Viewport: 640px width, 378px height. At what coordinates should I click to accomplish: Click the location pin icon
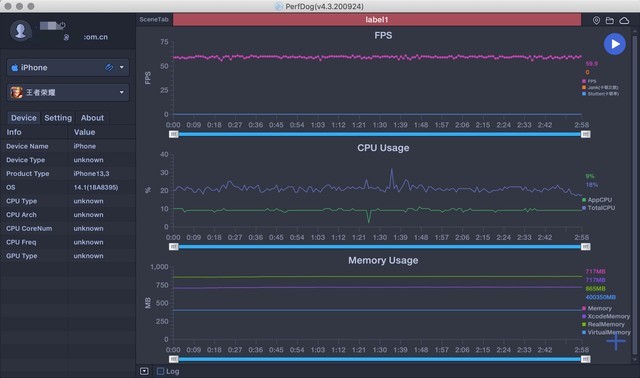pos(596,20)
